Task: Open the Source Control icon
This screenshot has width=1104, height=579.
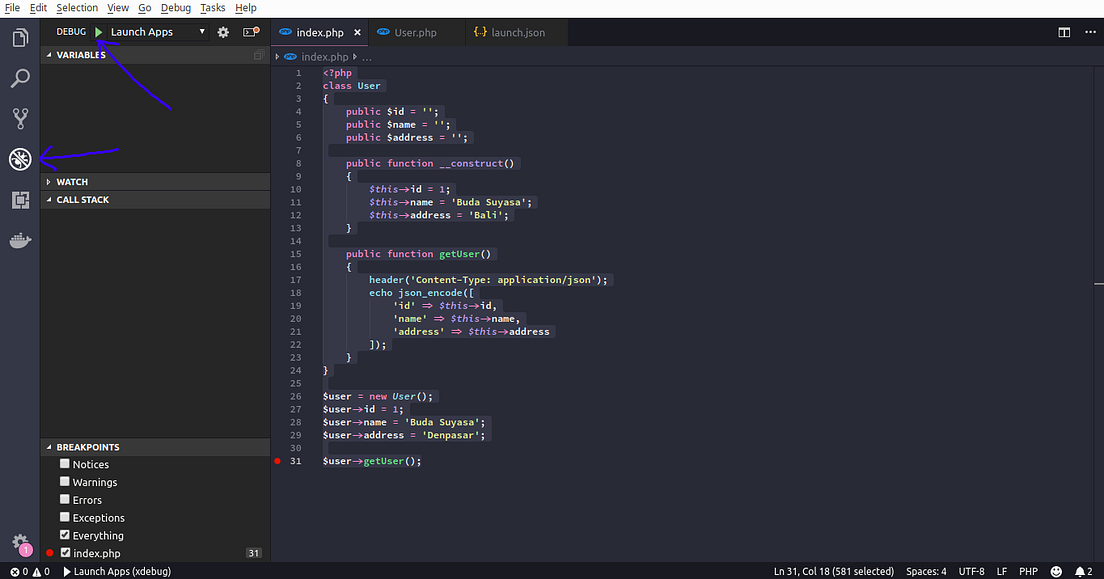Action: [x=20, y=118]
